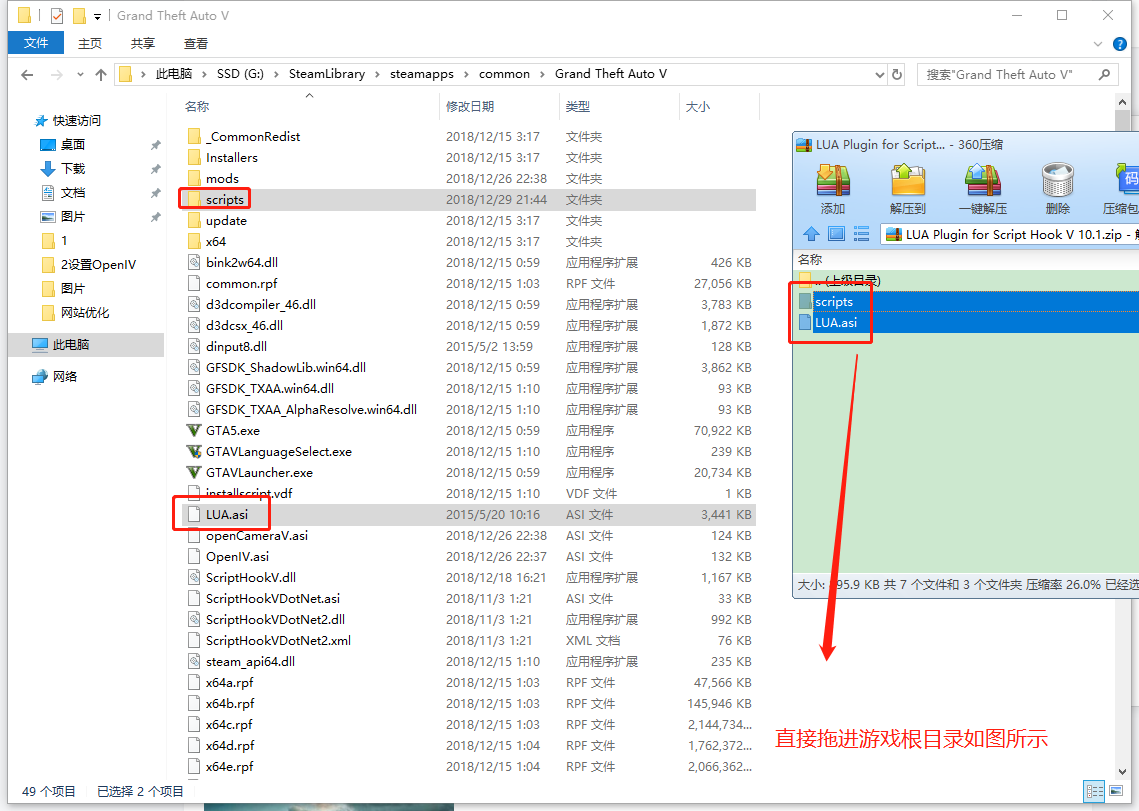This screenshot has height=811, width=1139.
Task: Expand the breadcrumb chevron after steamapps
Action: (466, 74)
